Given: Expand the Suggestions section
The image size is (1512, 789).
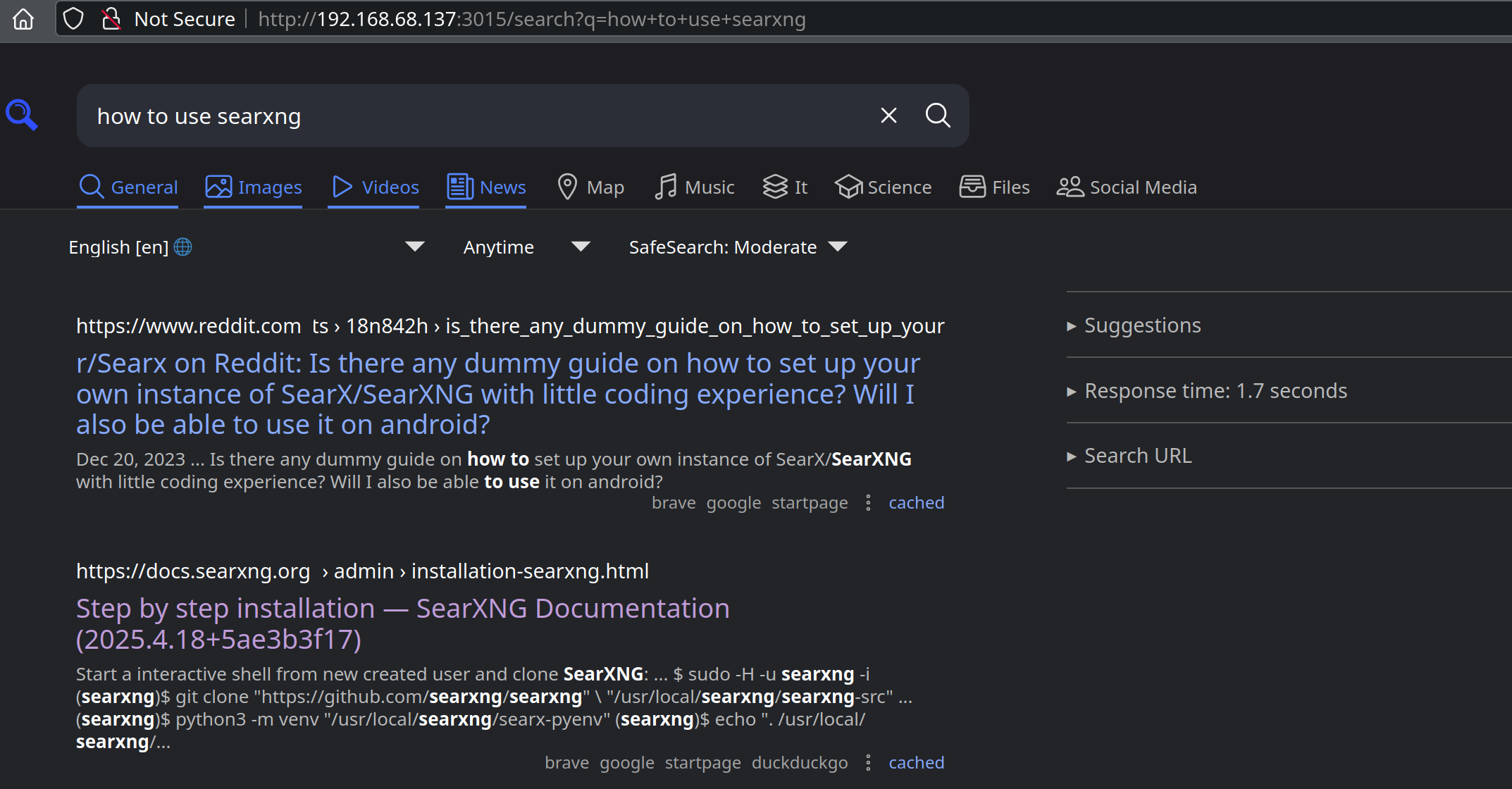Looking at the screenshot, I should [x=1134, y=325].
